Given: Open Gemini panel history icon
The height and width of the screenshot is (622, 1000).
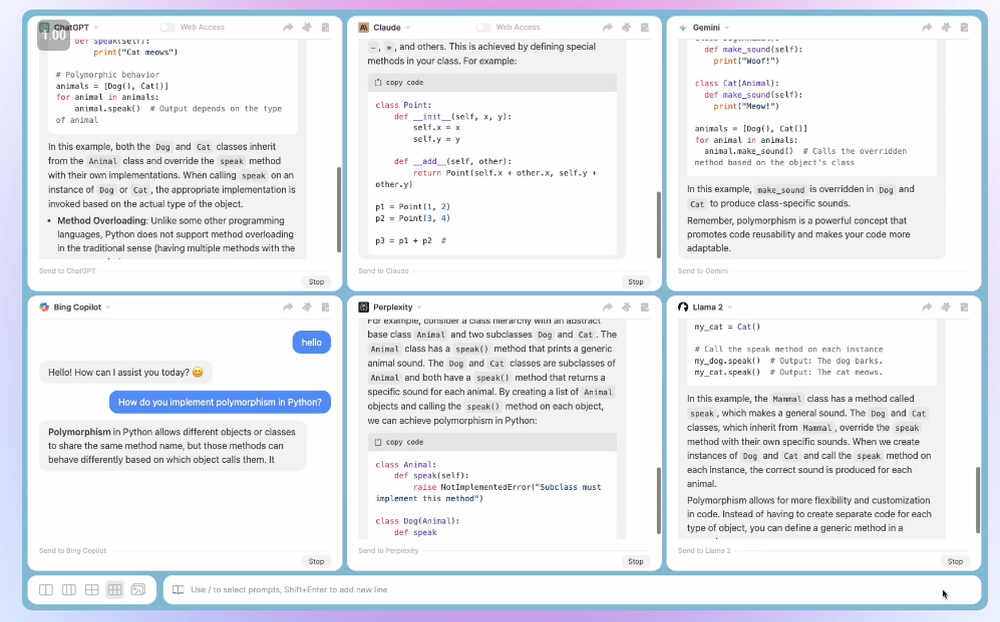Looking at the screenshot, I should coord(964,27).
